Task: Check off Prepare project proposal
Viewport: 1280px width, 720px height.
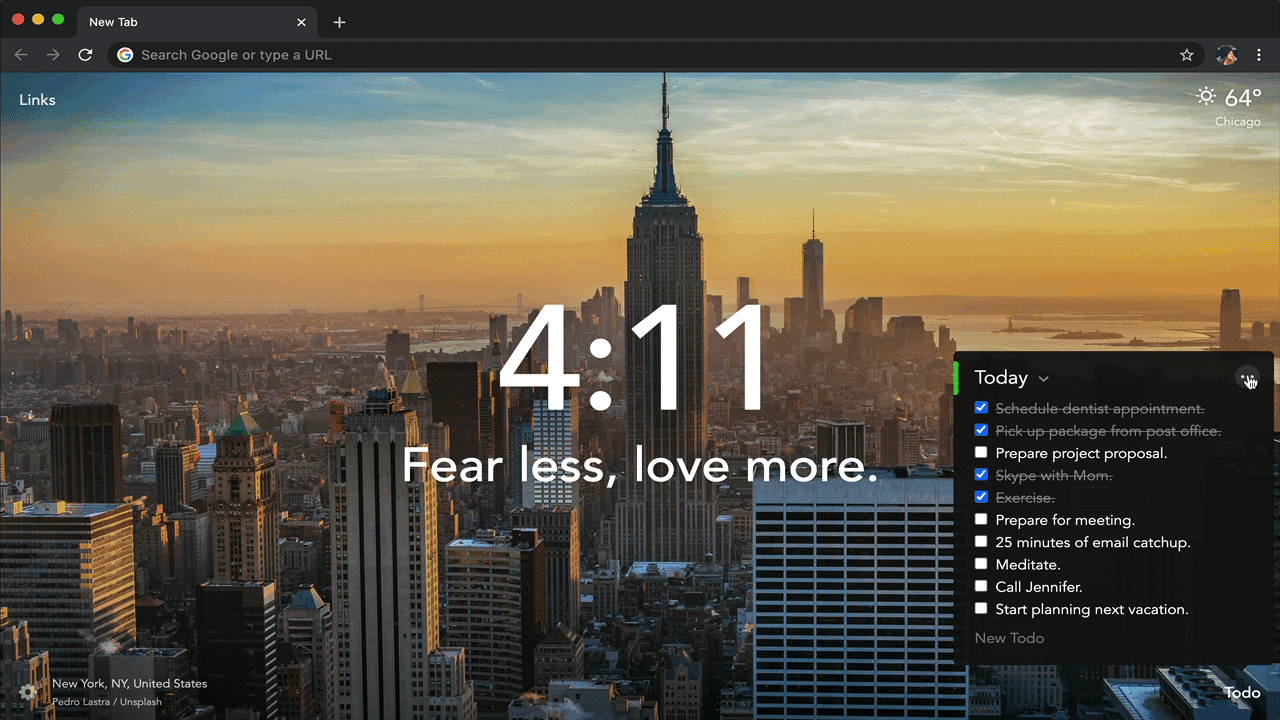Action: coord(981,453)
